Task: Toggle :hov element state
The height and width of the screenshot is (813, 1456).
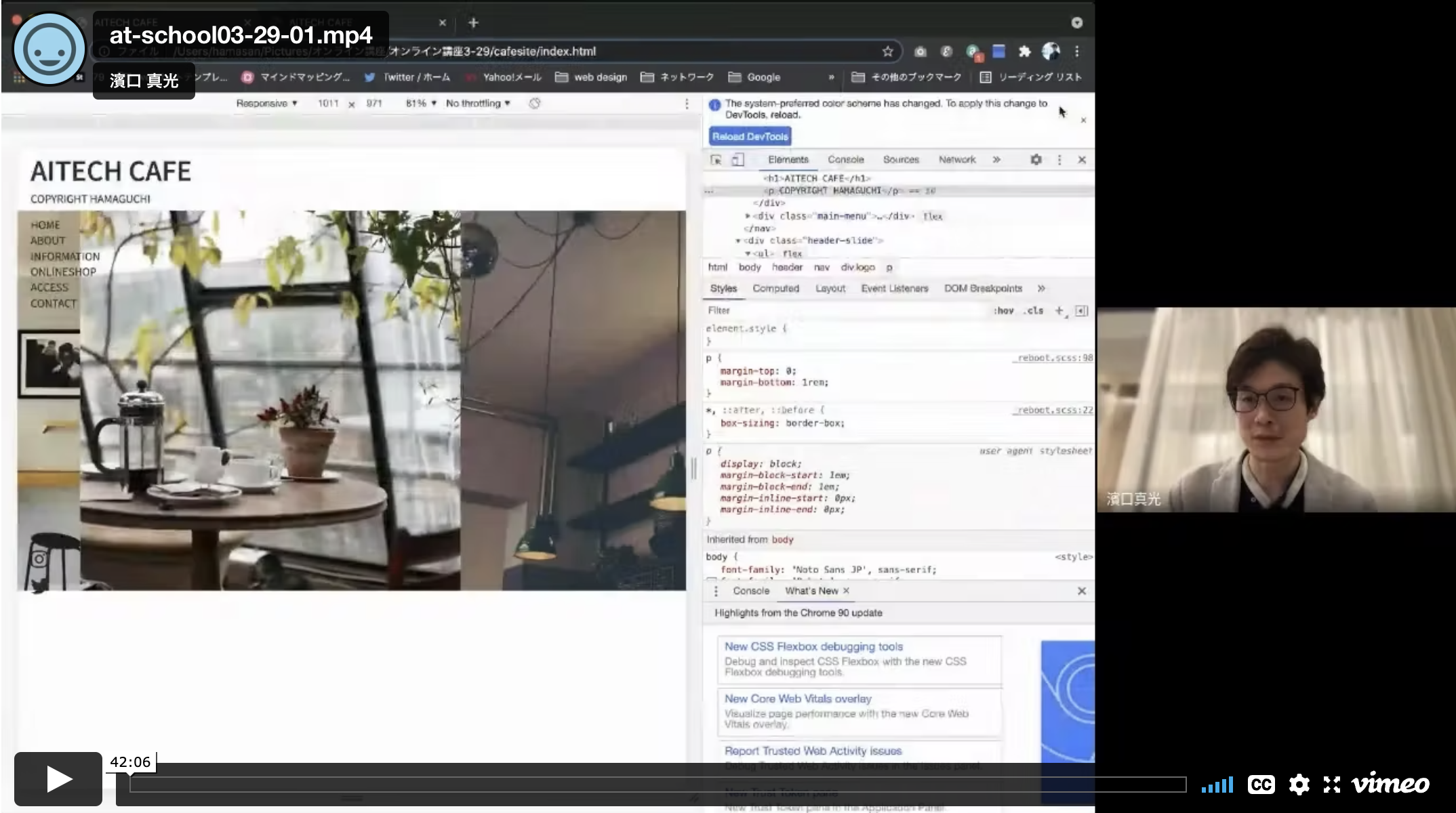Action: coord(1004,311)
